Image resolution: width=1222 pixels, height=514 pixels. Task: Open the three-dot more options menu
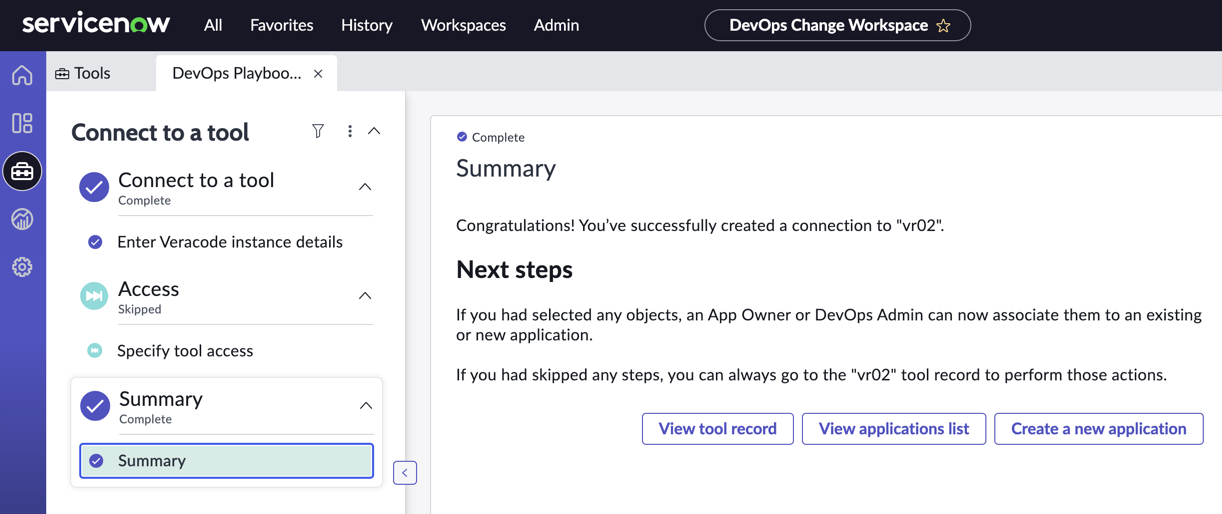click(x=350, y=131)
